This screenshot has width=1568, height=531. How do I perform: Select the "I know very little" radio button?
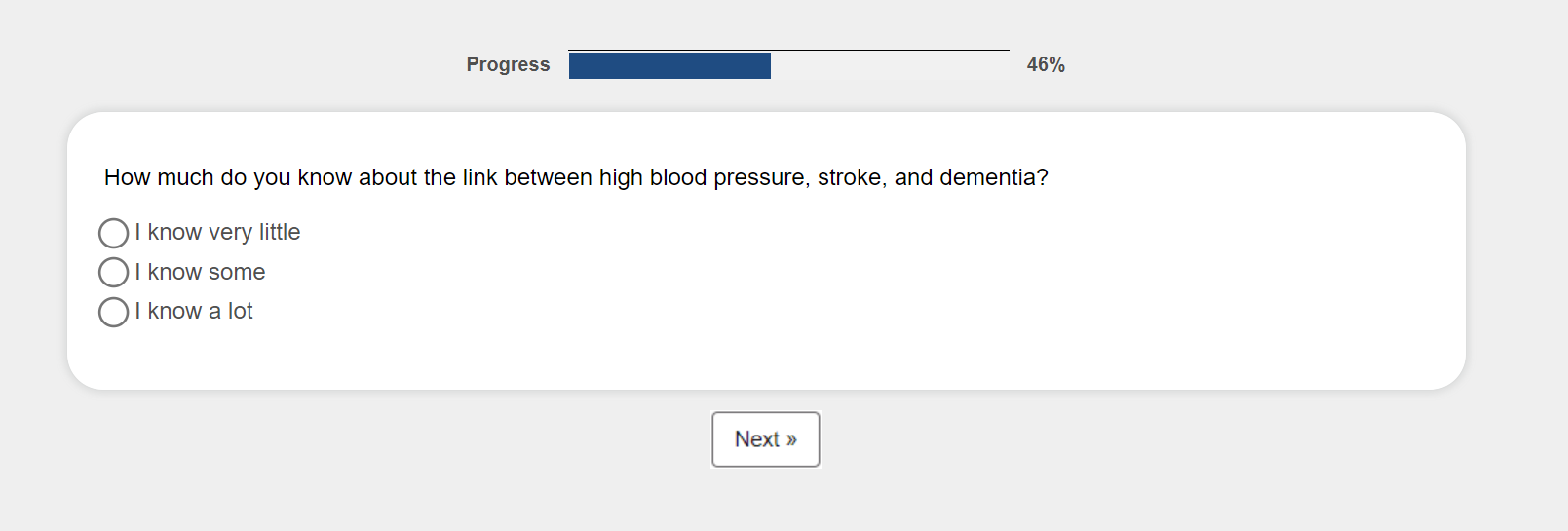(x=113, y=233)
